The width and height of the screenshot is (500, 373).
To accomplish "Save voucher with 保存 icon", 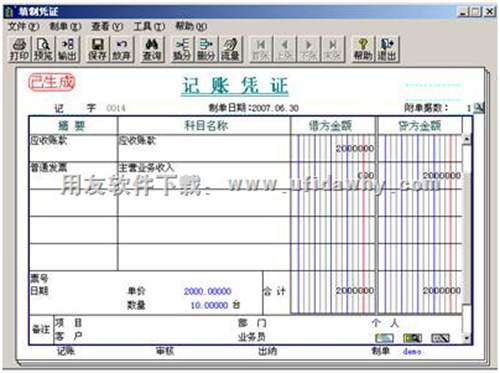I will pyautogui.click(x=97, y=49).
